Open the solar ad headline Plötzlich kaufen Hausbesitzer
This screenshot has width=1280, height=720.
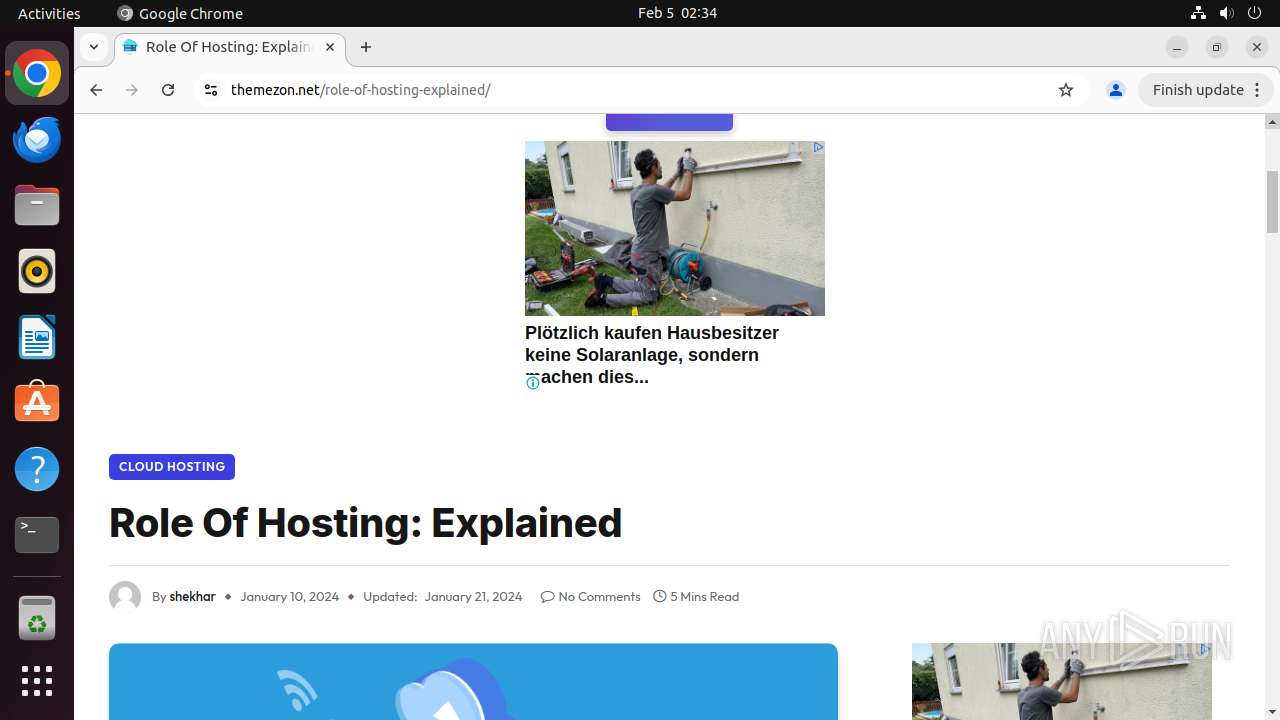[652, 355]
